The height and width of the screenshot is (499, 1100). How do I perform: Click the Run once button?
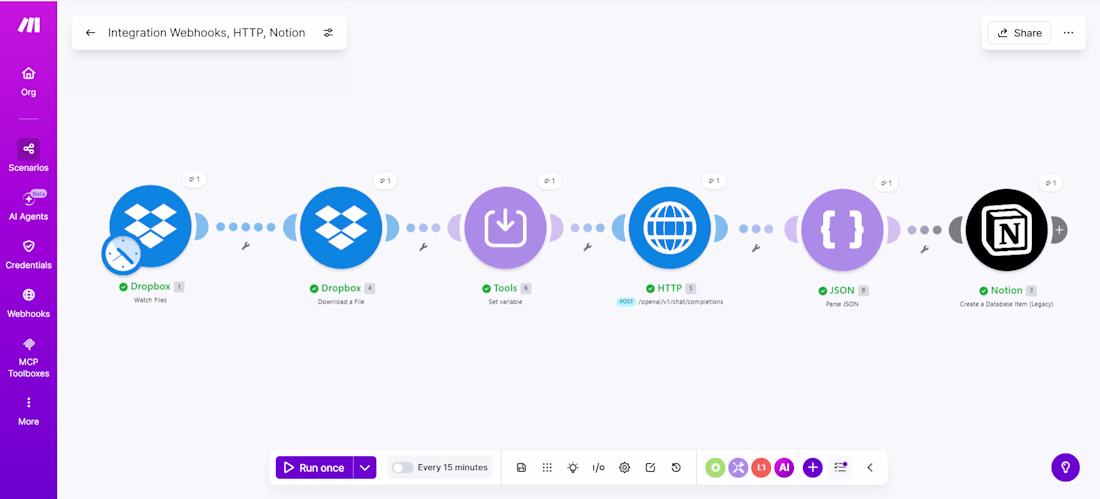[x=314, y=467]
